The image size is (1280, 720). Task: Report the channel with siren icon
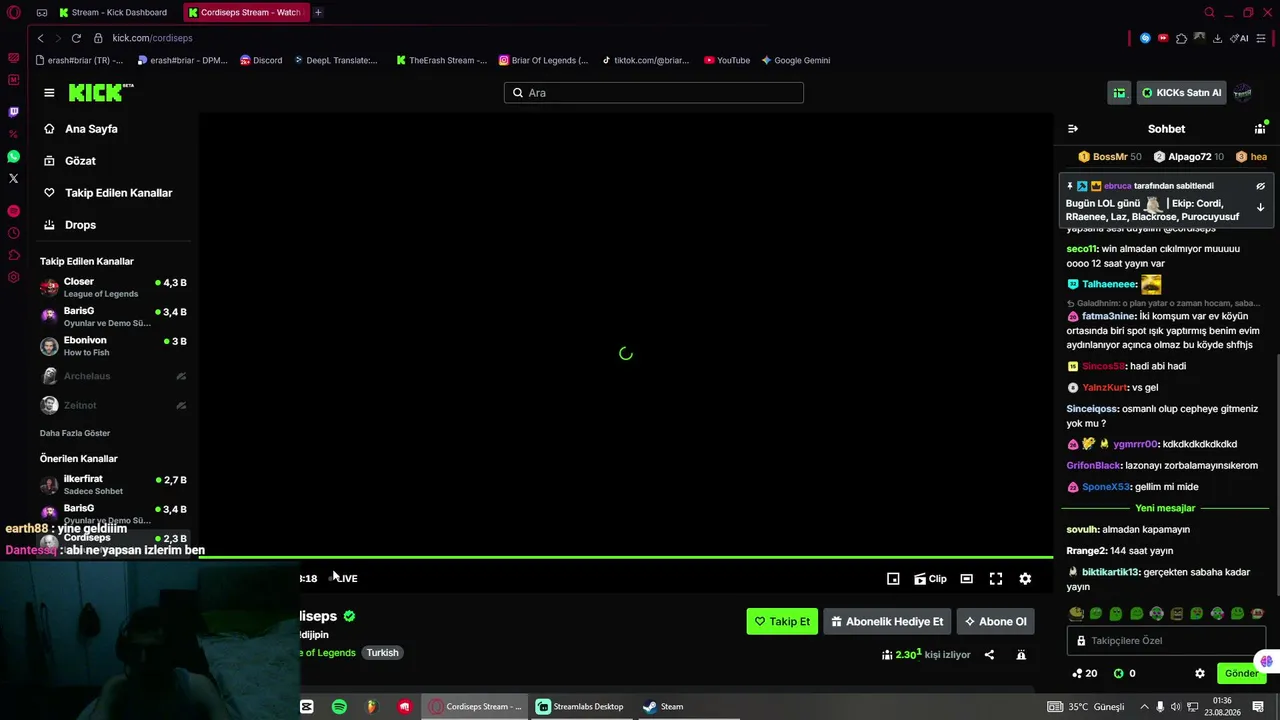[x=1021, y=655]
